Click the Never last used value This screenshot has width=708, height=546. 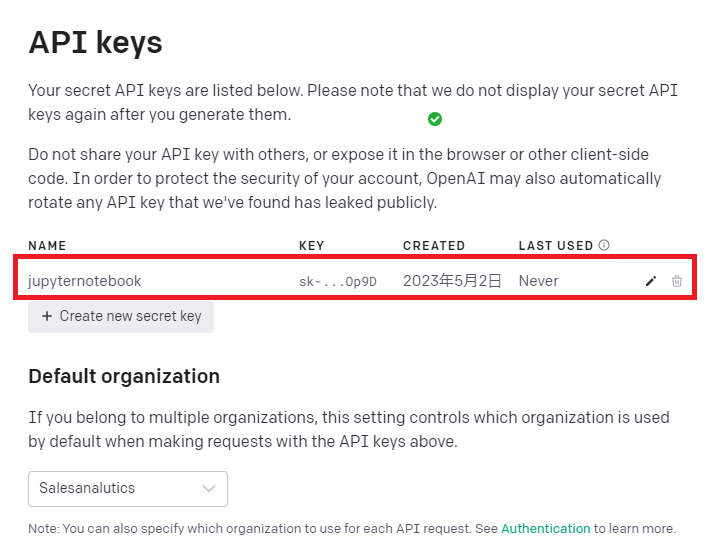click(x=538, y=281)
